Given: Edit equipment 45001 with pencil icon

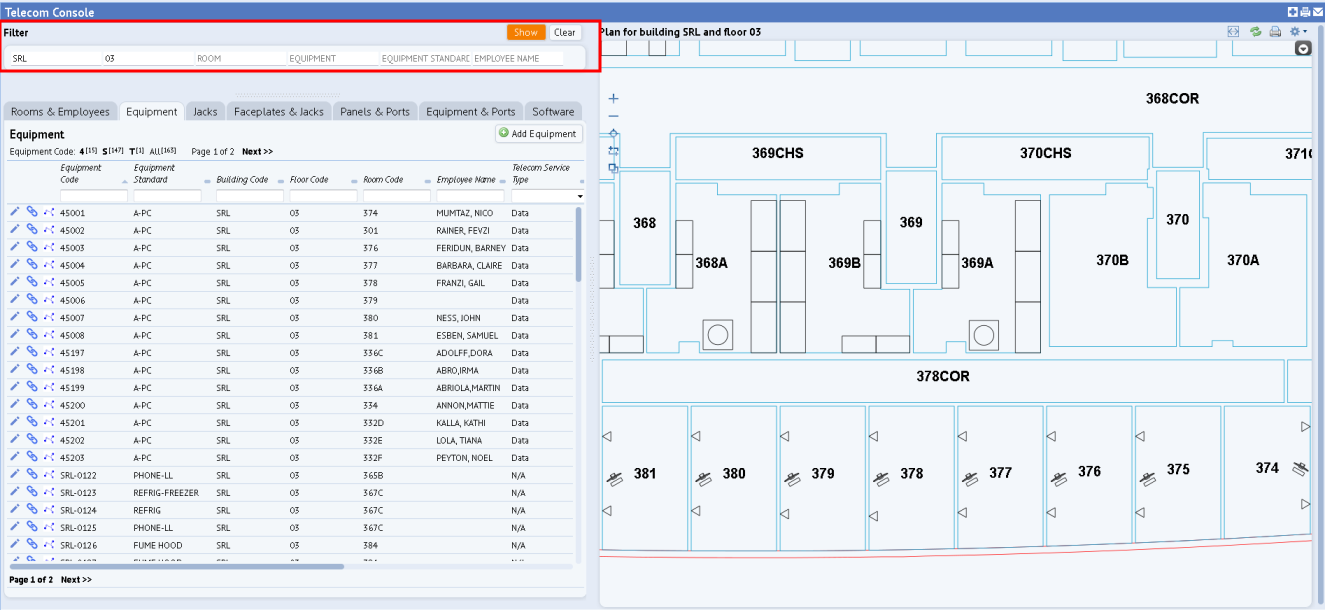Looking at the screenshot, I should (x=15, y=212).
